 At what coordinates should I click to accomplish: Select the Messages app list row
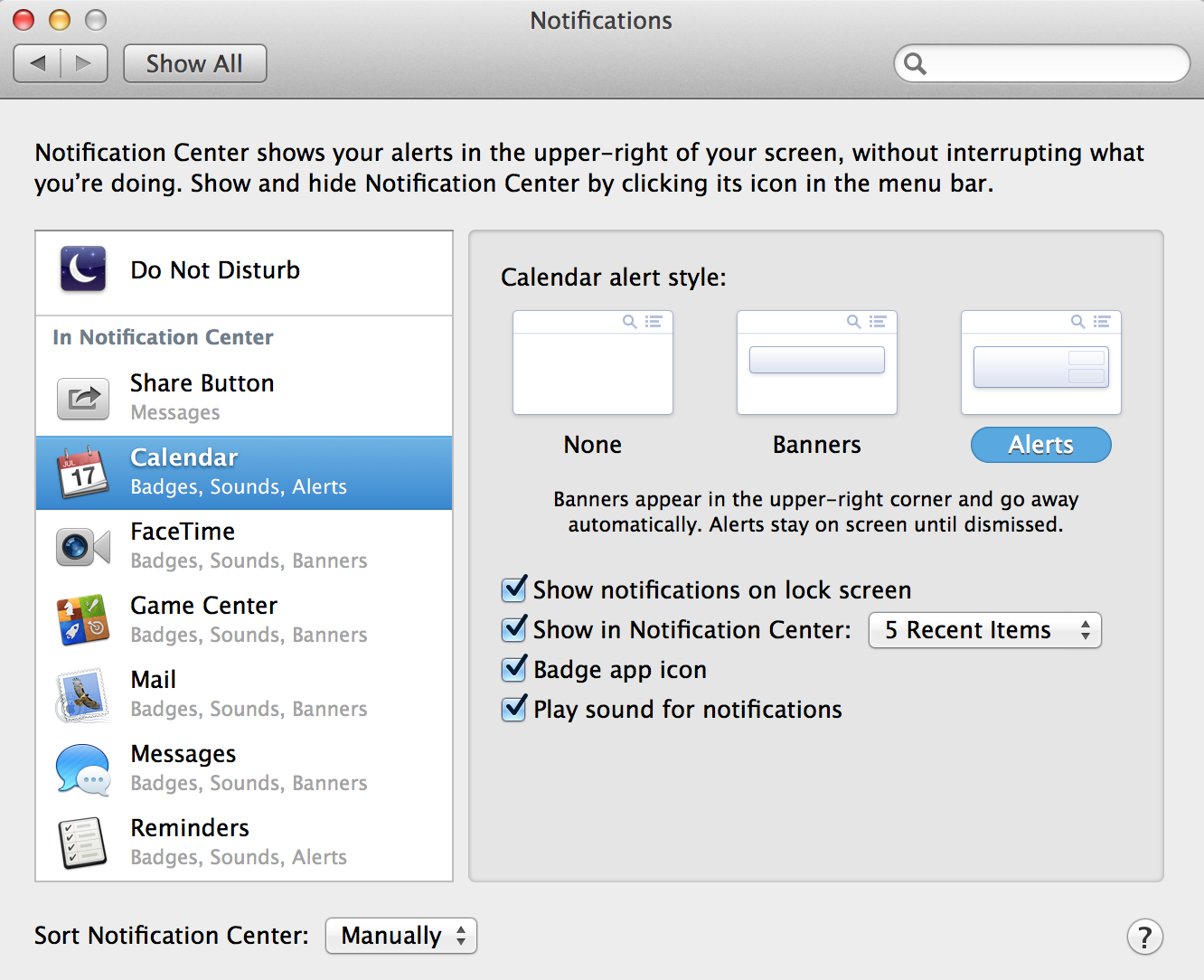point(244,769)
